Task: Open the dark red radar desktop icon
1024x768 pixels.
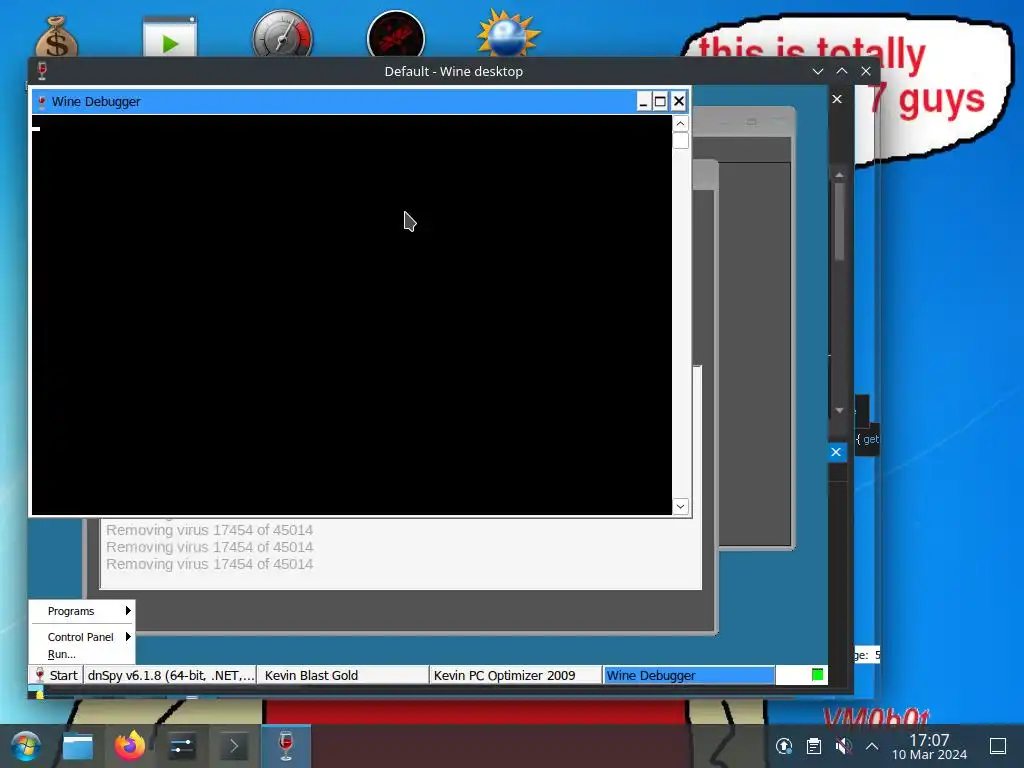Action: pos(396,34)
